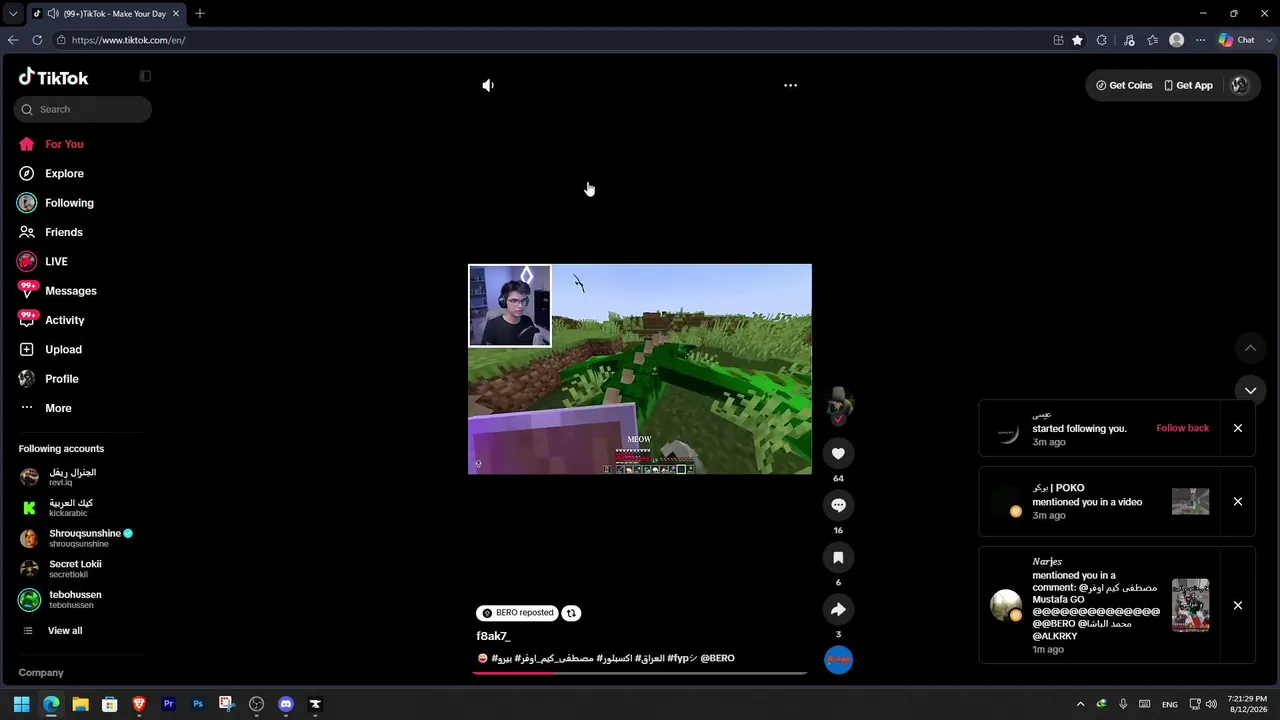Select the TikTok - Make Your Day tab

[105, 14]
